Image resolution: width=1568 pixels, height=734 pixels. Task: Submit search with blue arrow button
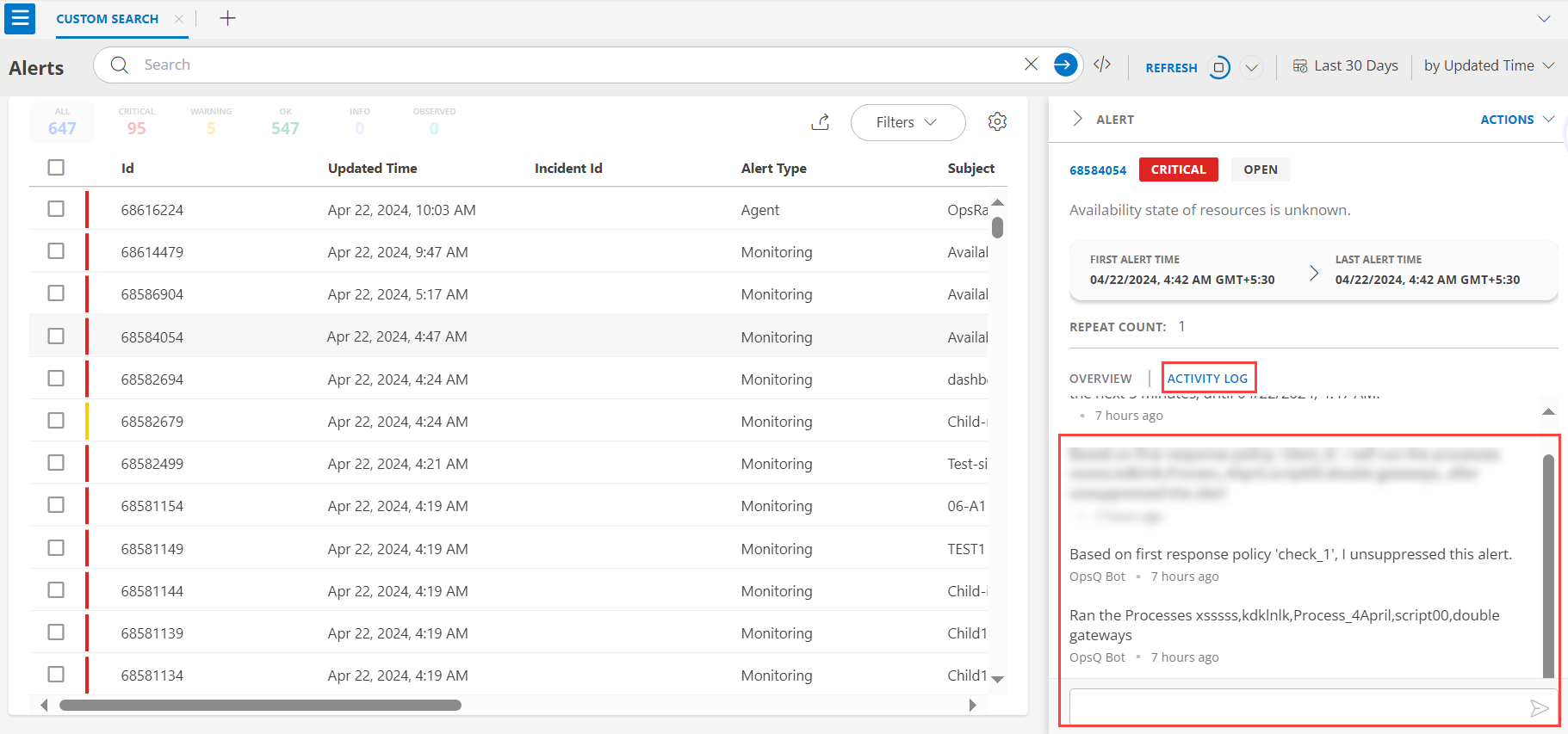(x=1065, y=65)
